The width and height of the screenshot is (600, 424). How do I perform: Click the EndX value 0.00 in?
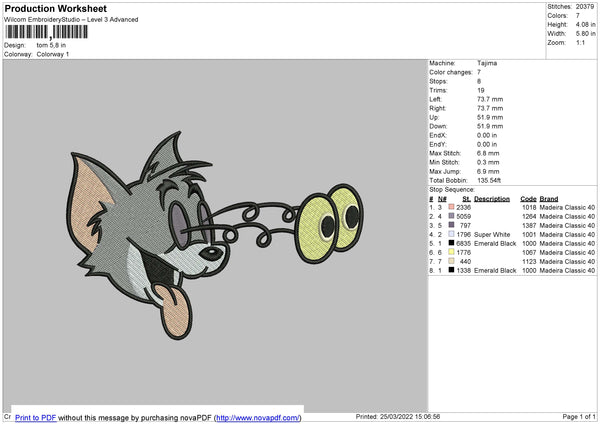(x=487, y=135)
